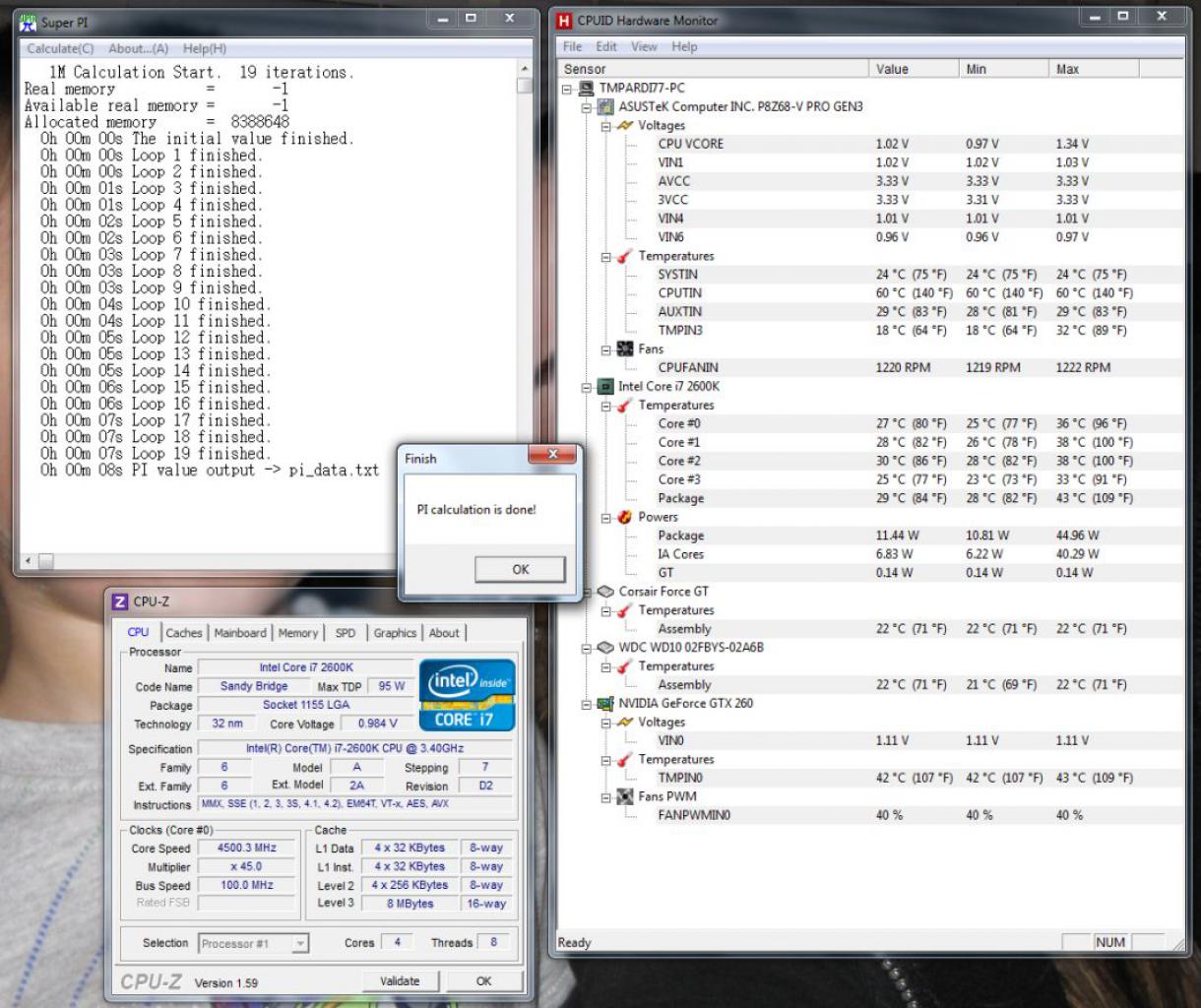Collapse the Powers group
This screenshot has height=1008, width=1201.
point(606,518)
